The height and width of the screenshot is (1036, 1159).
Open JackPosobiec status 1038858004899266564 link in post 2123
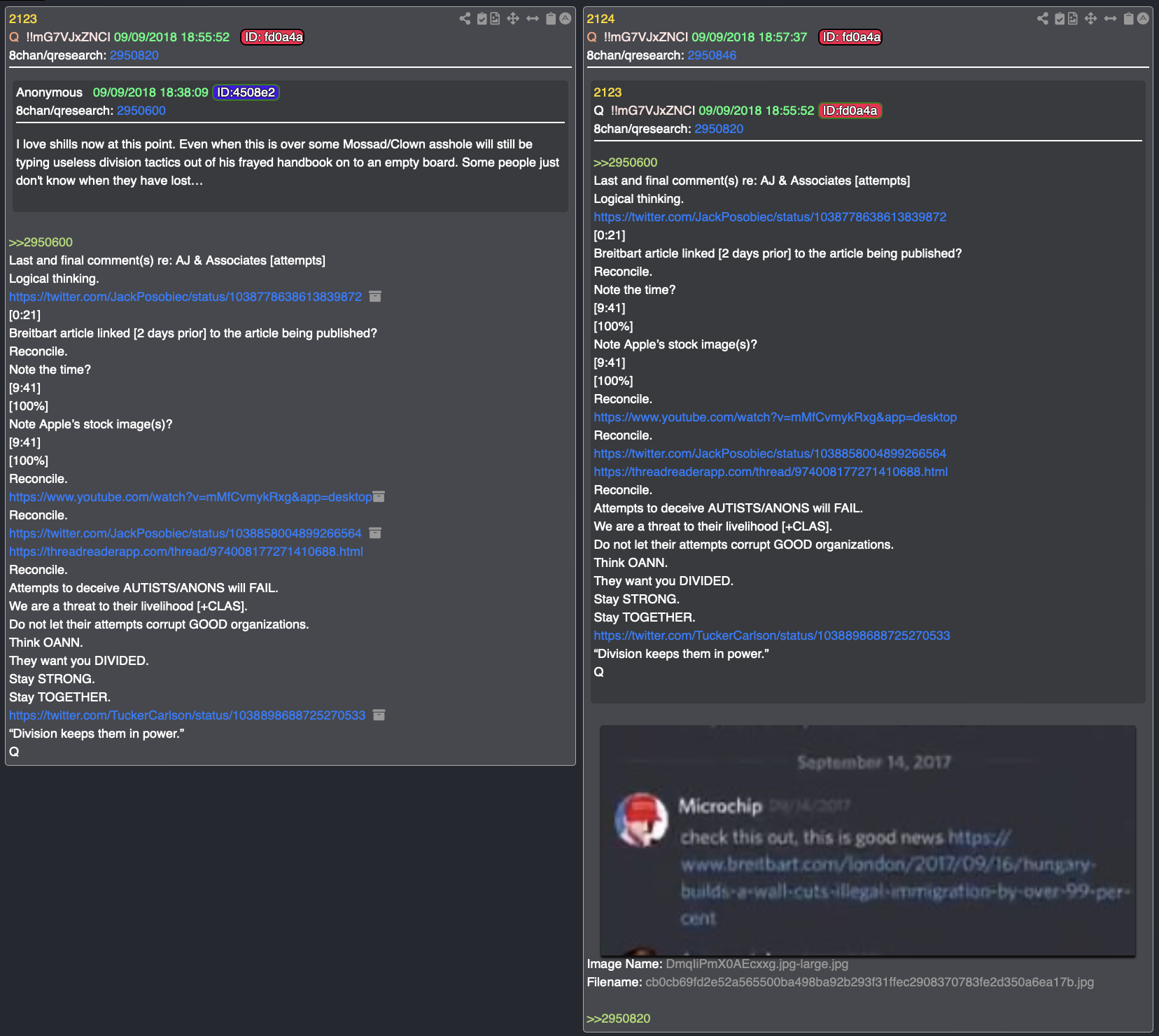coord(185,533)
